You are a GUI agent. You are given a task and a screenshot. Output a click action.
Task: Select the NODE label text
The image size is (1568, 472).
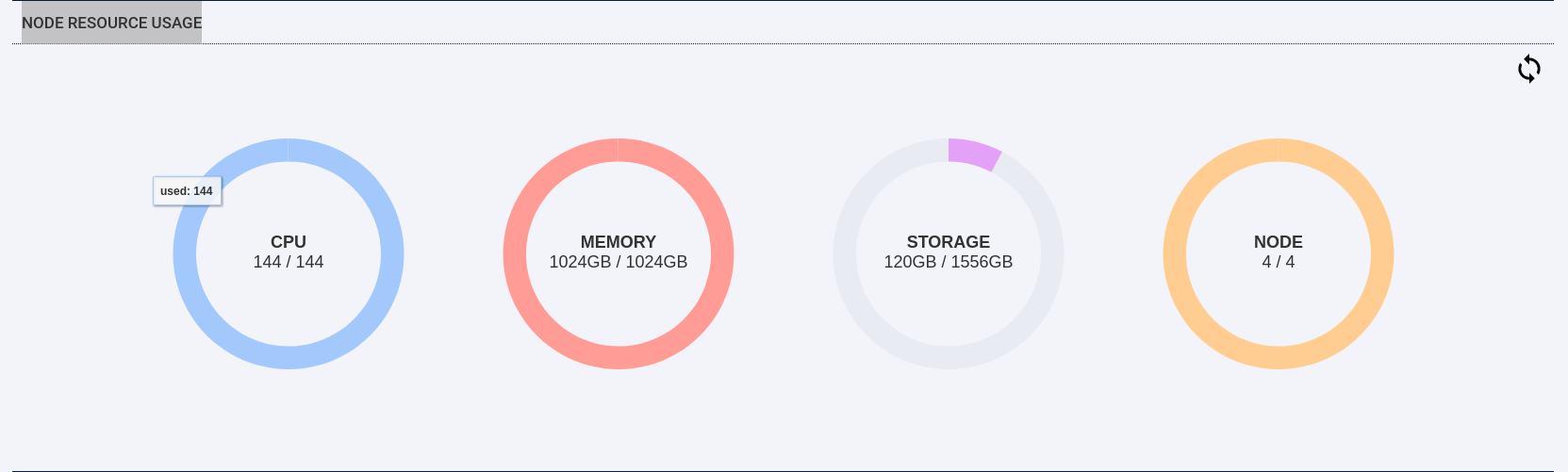click(x=1279, y=242)
